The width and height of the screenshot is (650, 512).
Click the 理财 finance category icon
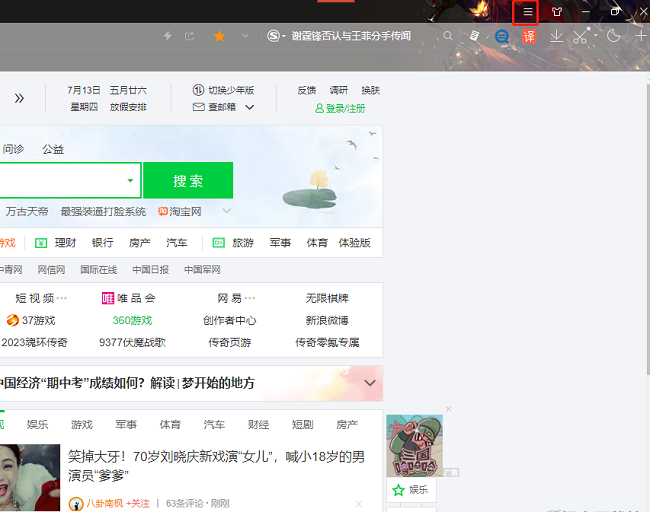tap(41, 243)
